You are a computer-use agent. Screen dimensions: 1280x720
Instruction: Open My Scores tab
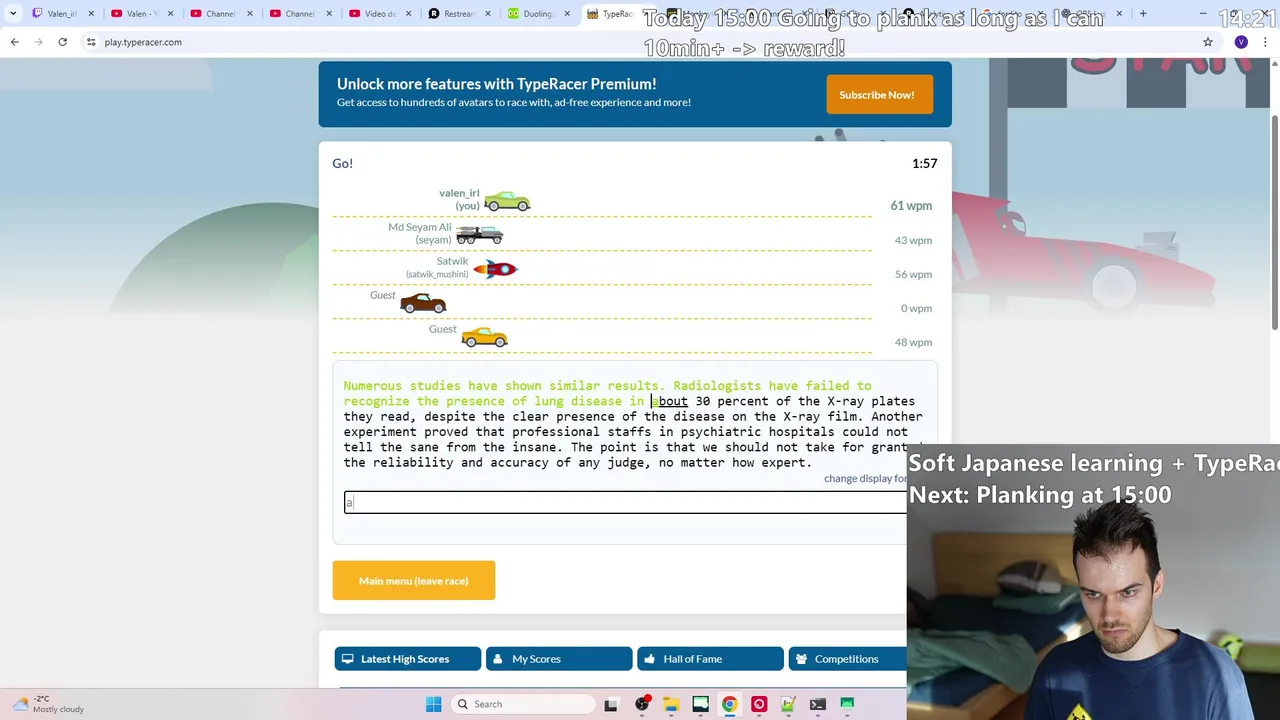pos(559,659)
